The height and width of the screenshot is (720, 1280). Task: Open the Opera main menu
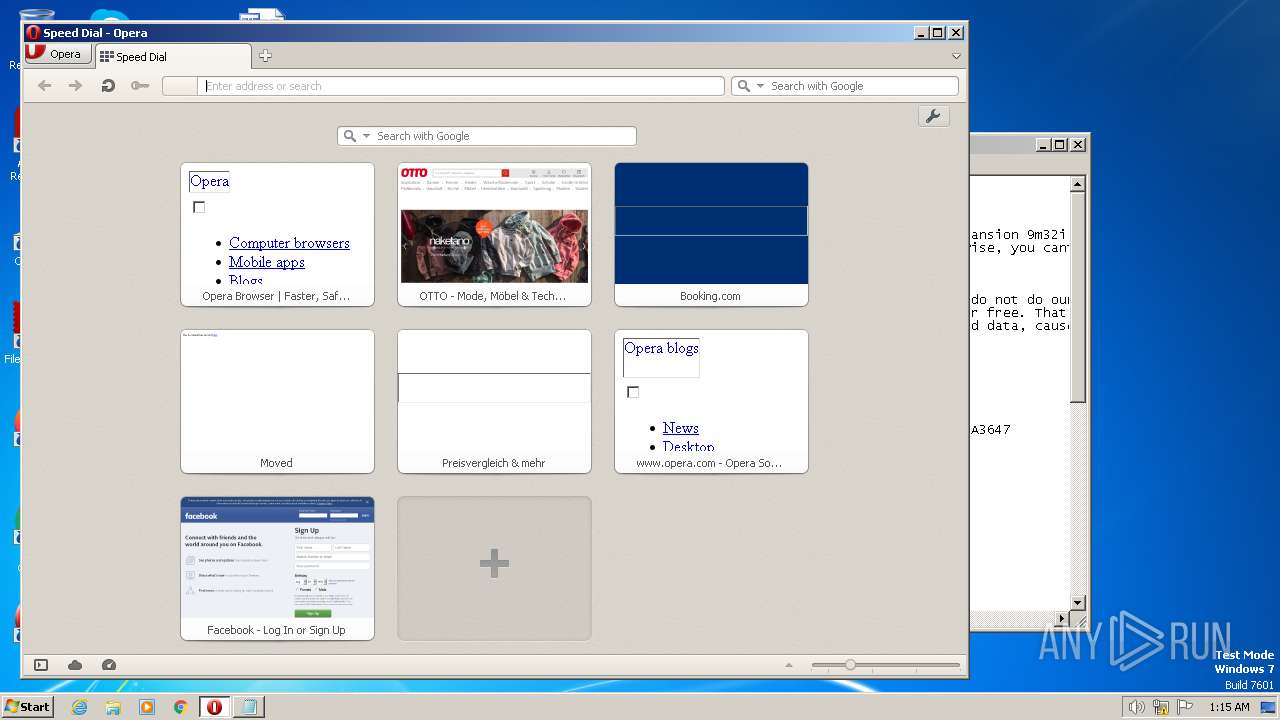[56, 55]
